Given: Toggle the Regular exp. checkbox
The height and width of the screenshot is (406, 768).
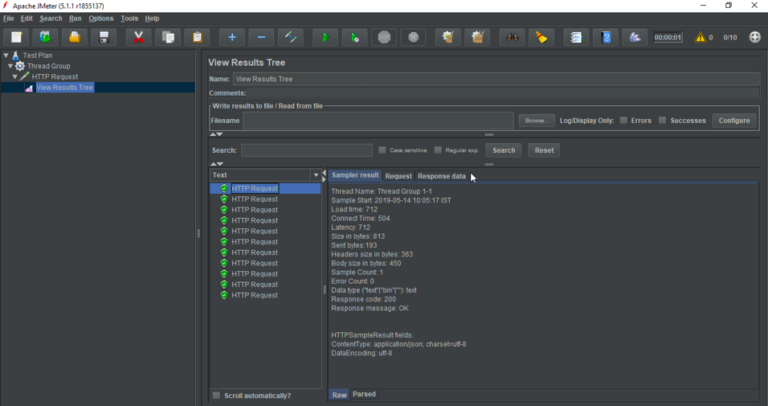Looking at the screenshot, I should click(x=438, y=150).
